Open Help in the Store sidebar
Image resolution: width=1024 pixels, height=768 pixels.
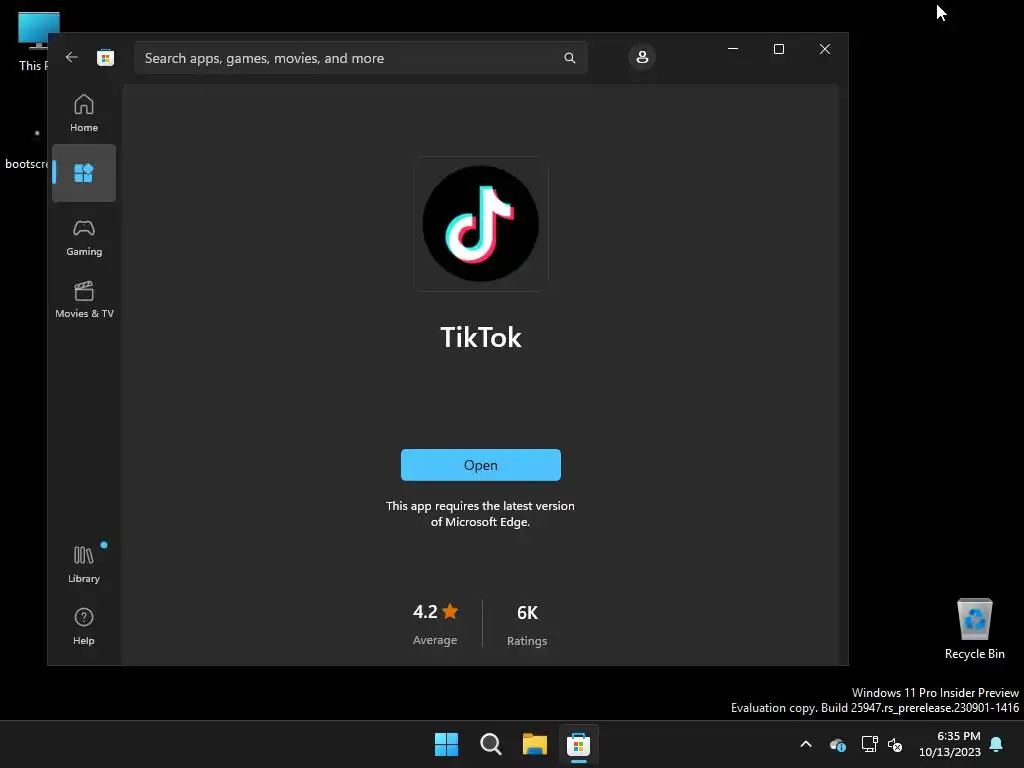84,626
